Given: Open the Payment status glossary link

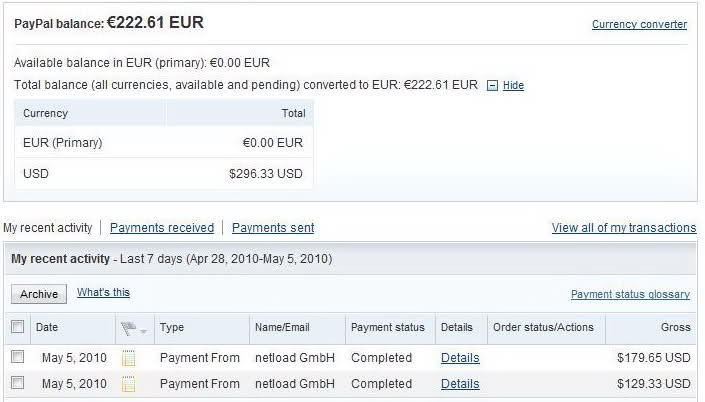Looking at the screenshot, I should tap(630, 294).
